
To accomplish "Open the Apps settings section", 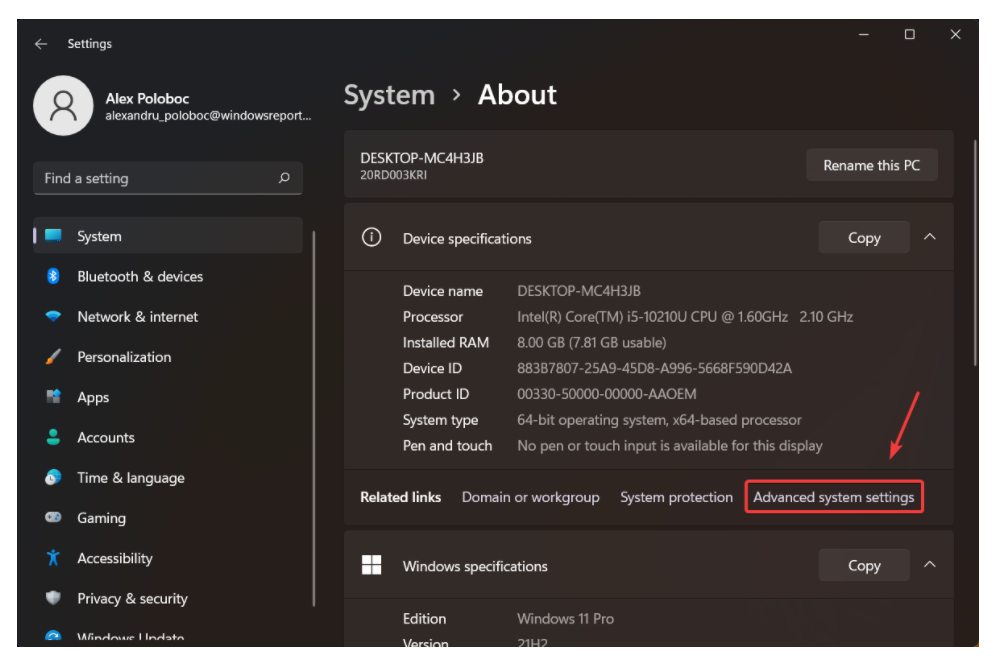I will [93, 397].
